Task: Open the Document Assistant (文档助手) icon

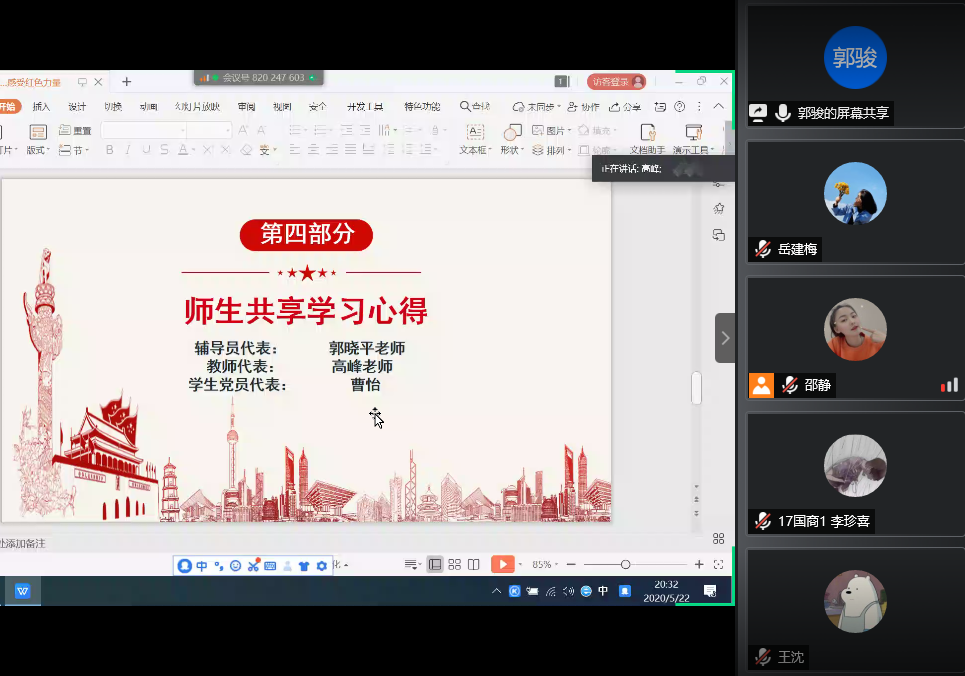Action: [647, 138]
